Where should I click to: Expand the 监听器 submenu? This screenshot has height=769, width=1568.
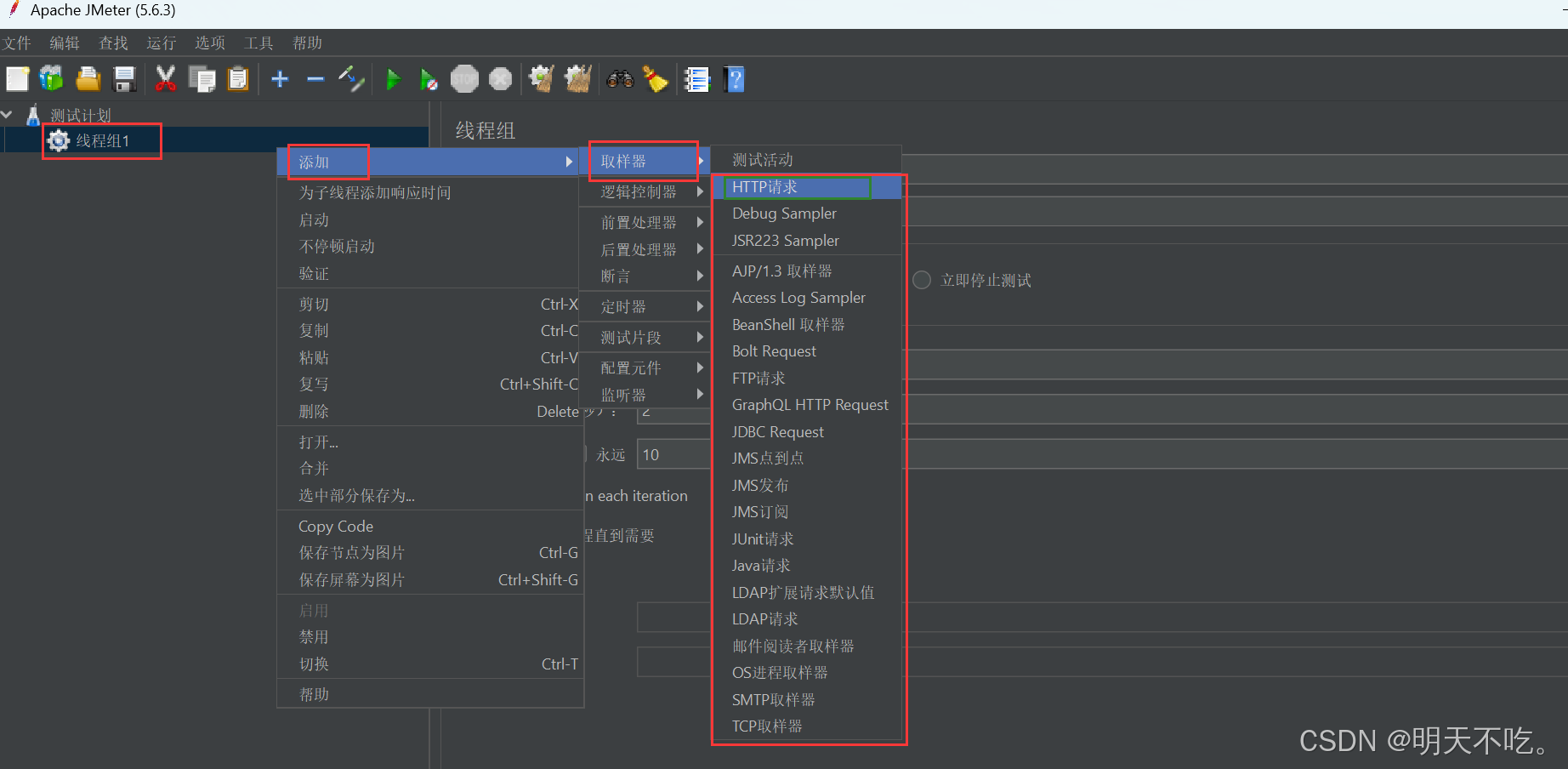tap(645, 395)
